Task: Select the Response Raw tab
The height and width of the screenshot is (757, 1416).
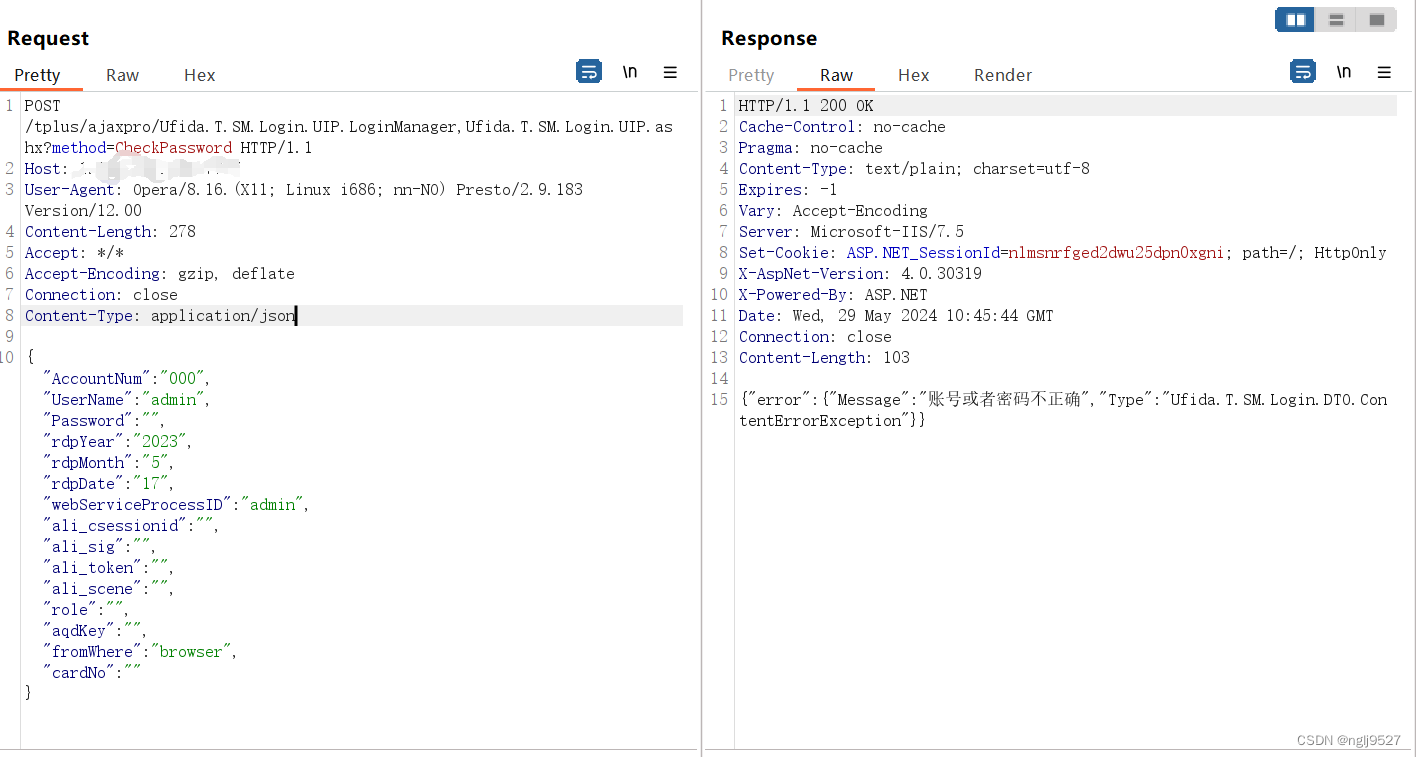Action: (x=836, y=75)
